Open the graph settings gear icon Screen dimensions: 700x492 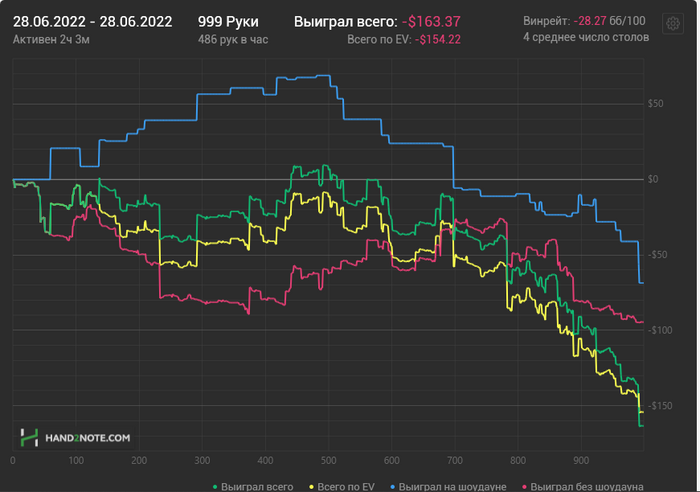673,23
